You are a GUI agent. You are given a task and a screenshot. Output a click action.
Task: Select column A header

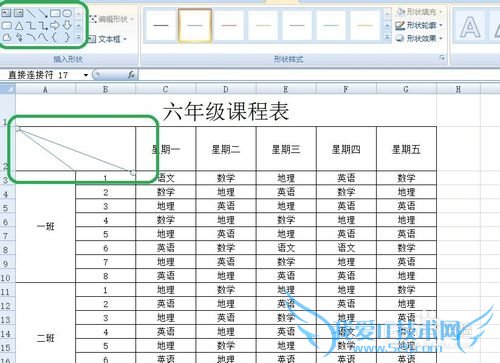pyautogui.click(x=45, y=89)
